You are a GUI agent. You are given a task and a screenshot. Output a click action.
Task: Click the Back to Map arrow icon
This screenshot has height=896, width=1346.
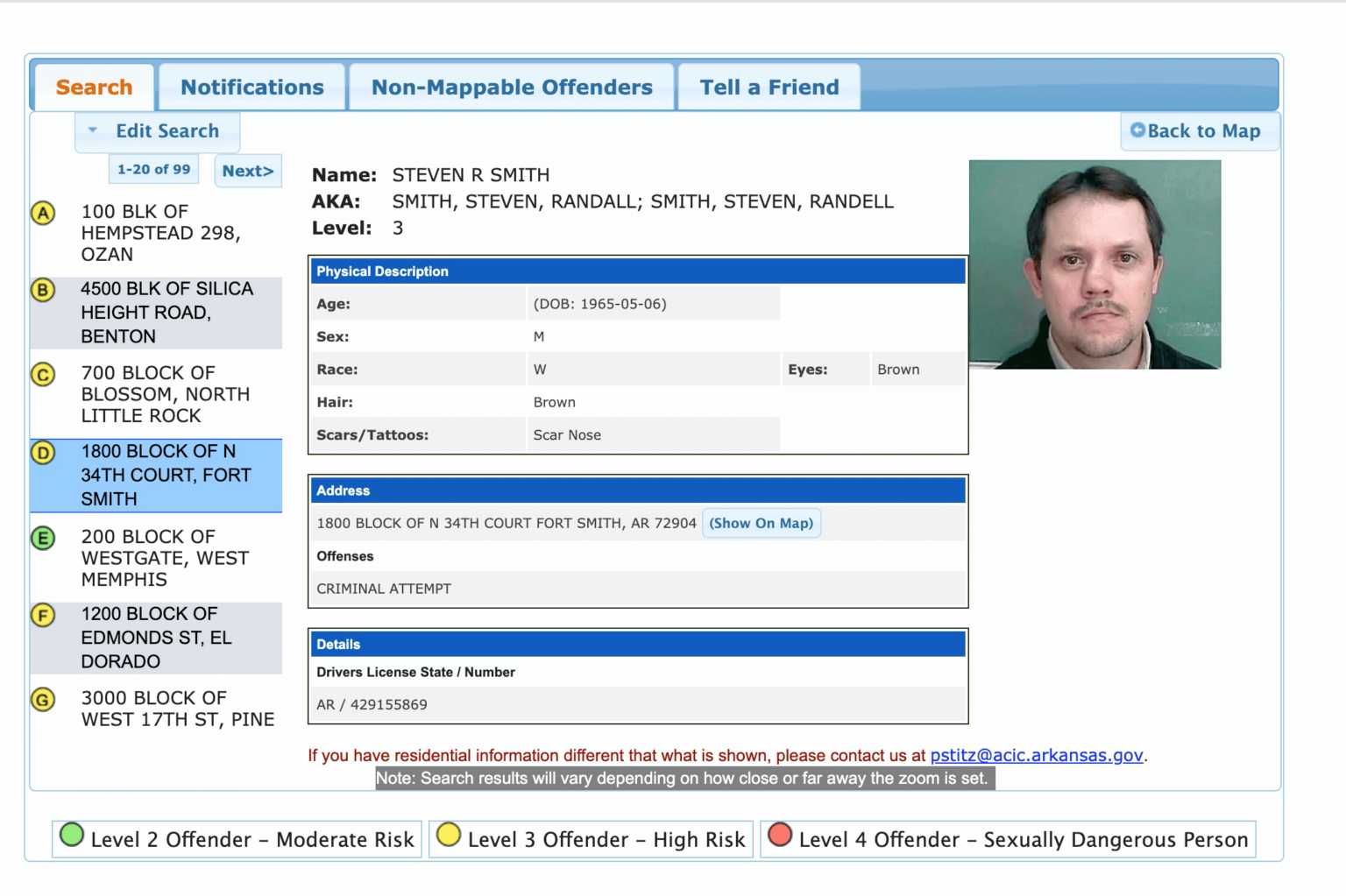coord(1137,131)
